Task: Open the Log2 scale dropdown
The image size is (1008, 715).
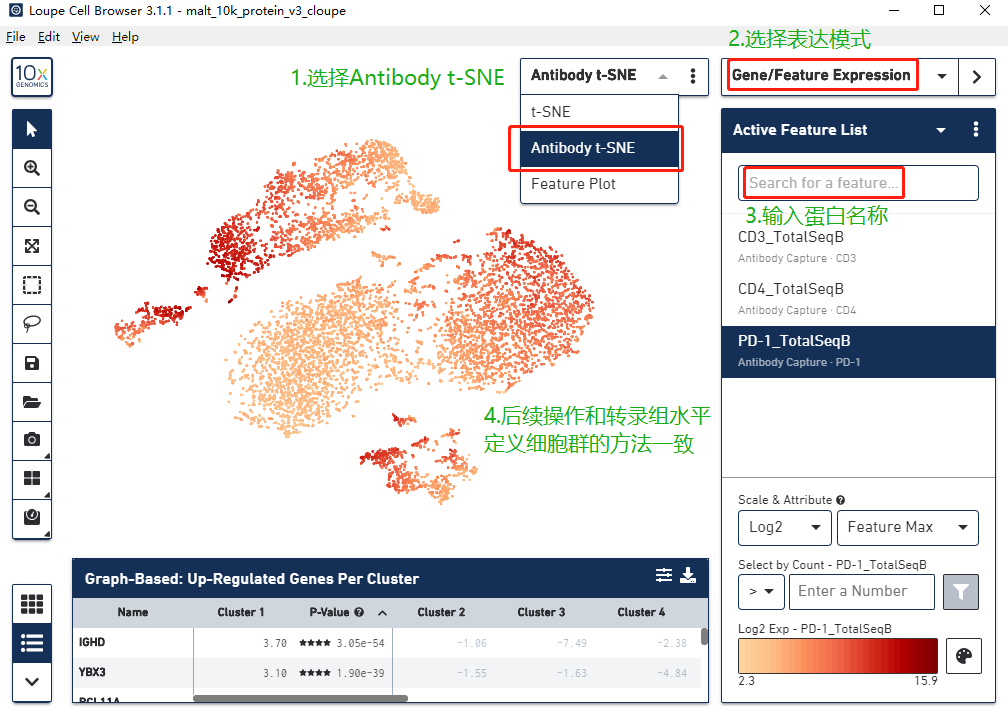Action: point(785,527)
